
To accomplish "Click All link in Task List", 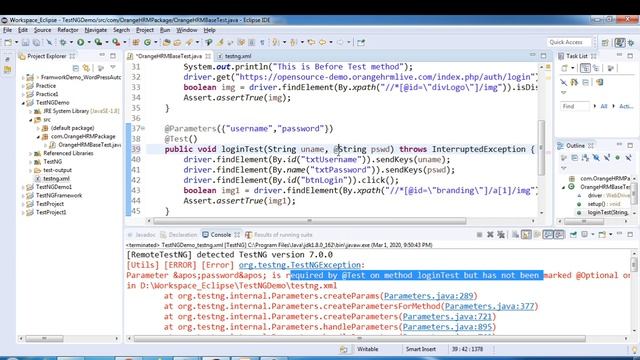I will [604, 106].
